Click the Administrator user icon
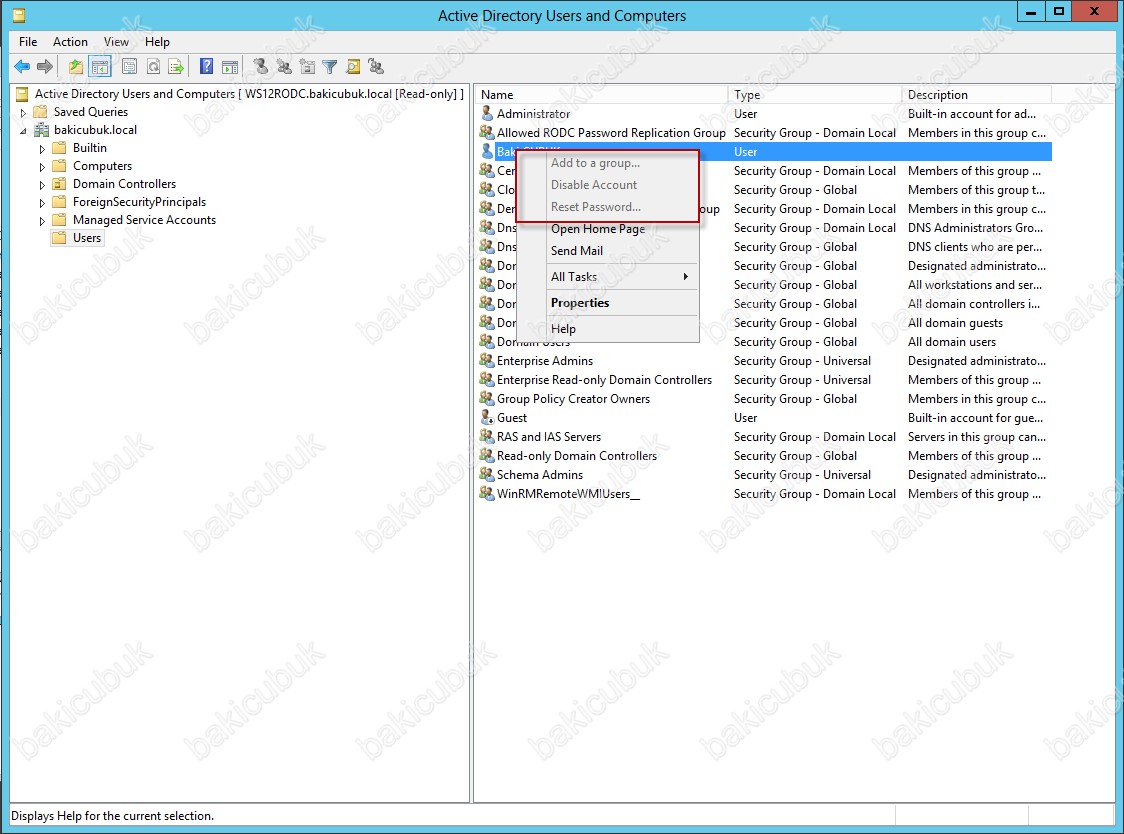This screenshot has height=834, width=1124. 487,113
